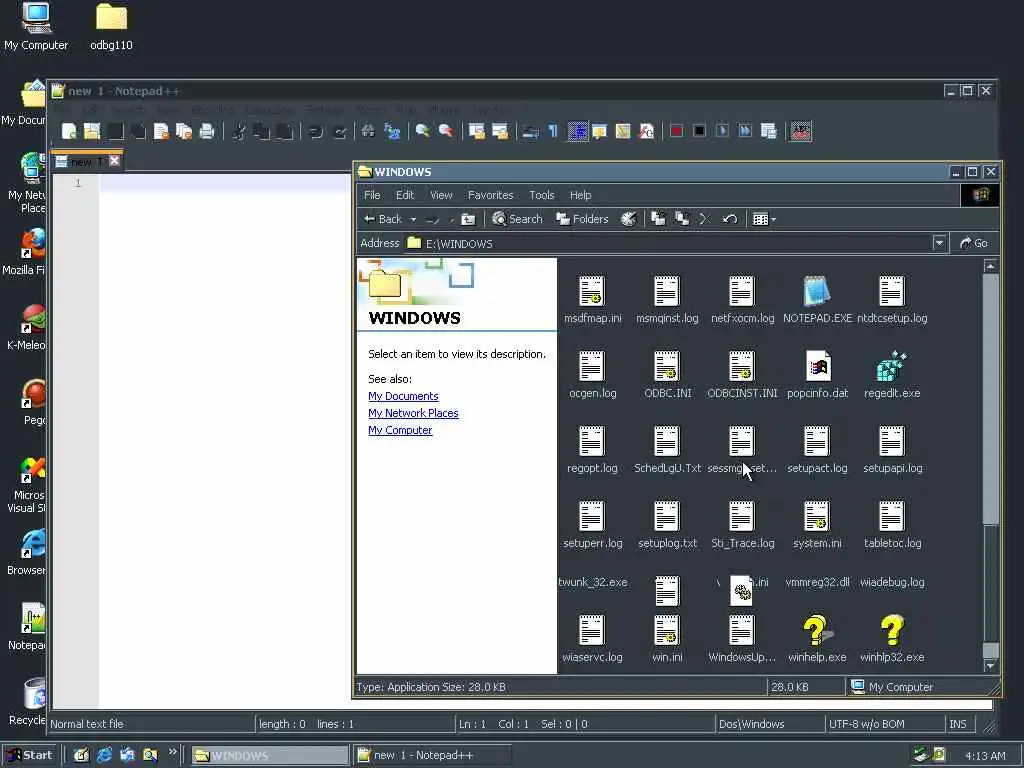Click Stop recording macro icon
This screenshot has width=1024, height=768.
(x=699, y=131)
